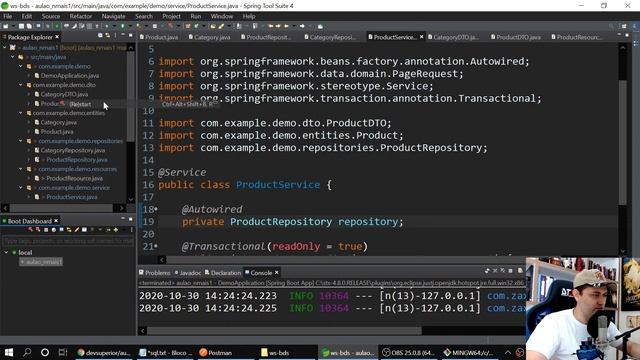Click the Boot Dashboard yellow plus icon

(x=116, y=230)
